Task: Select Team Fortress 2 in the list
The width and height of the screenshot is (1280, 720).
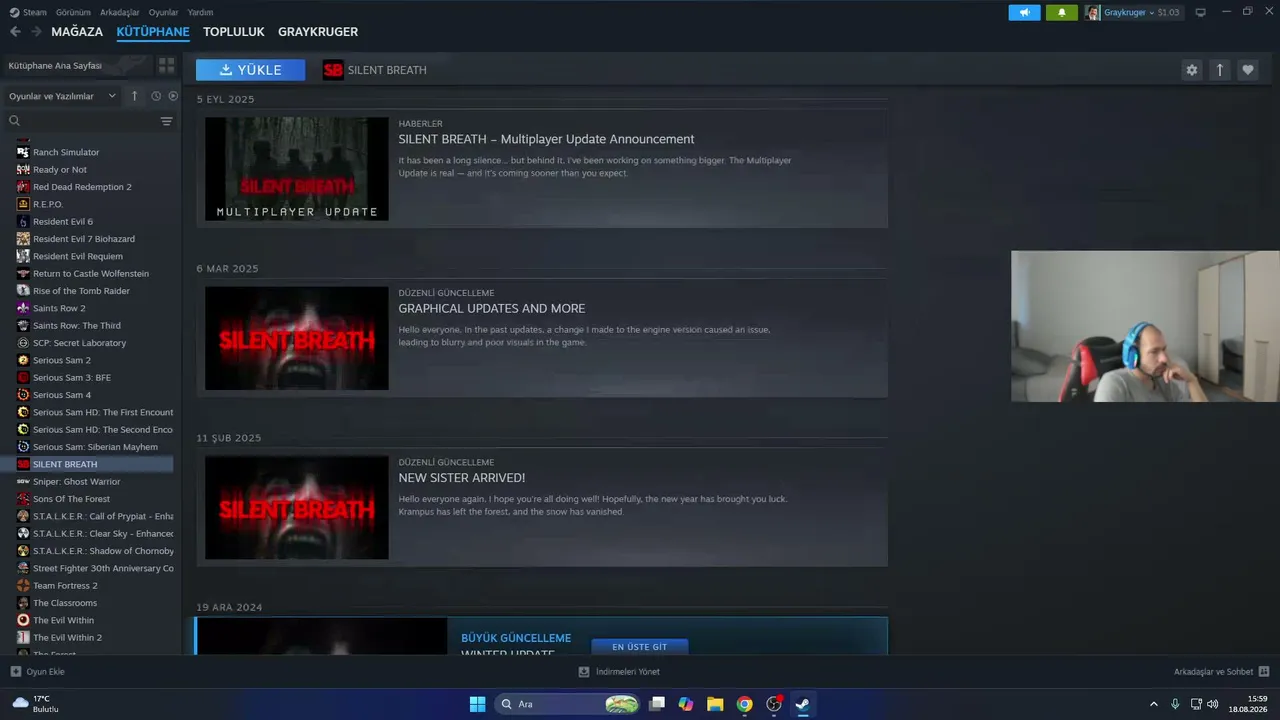Action: pos(65,586)
